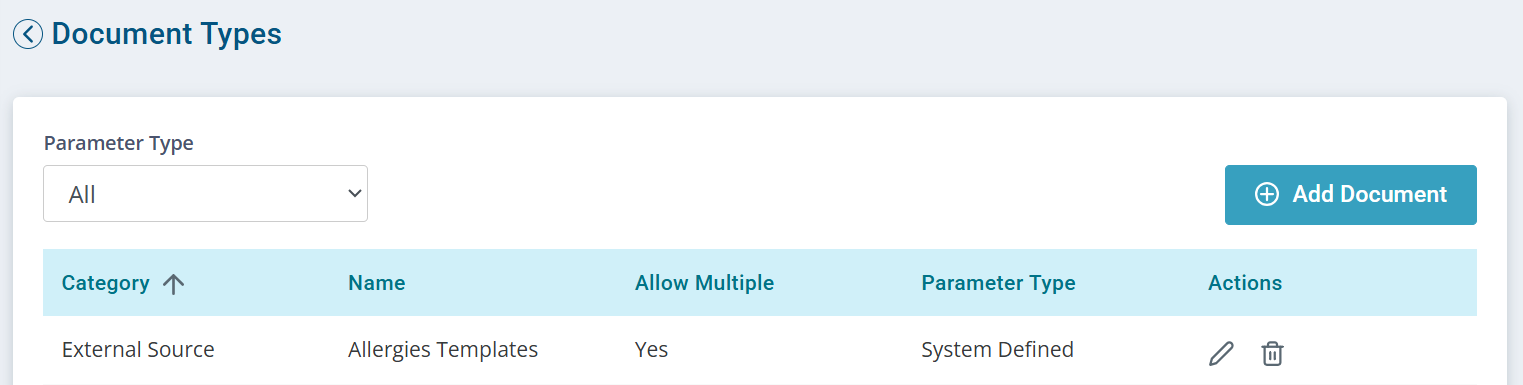Delete Allergies Templates using the trash icon
Image resolution: width=1523 pixels, height=385 pixels.
pos(1272,354)
